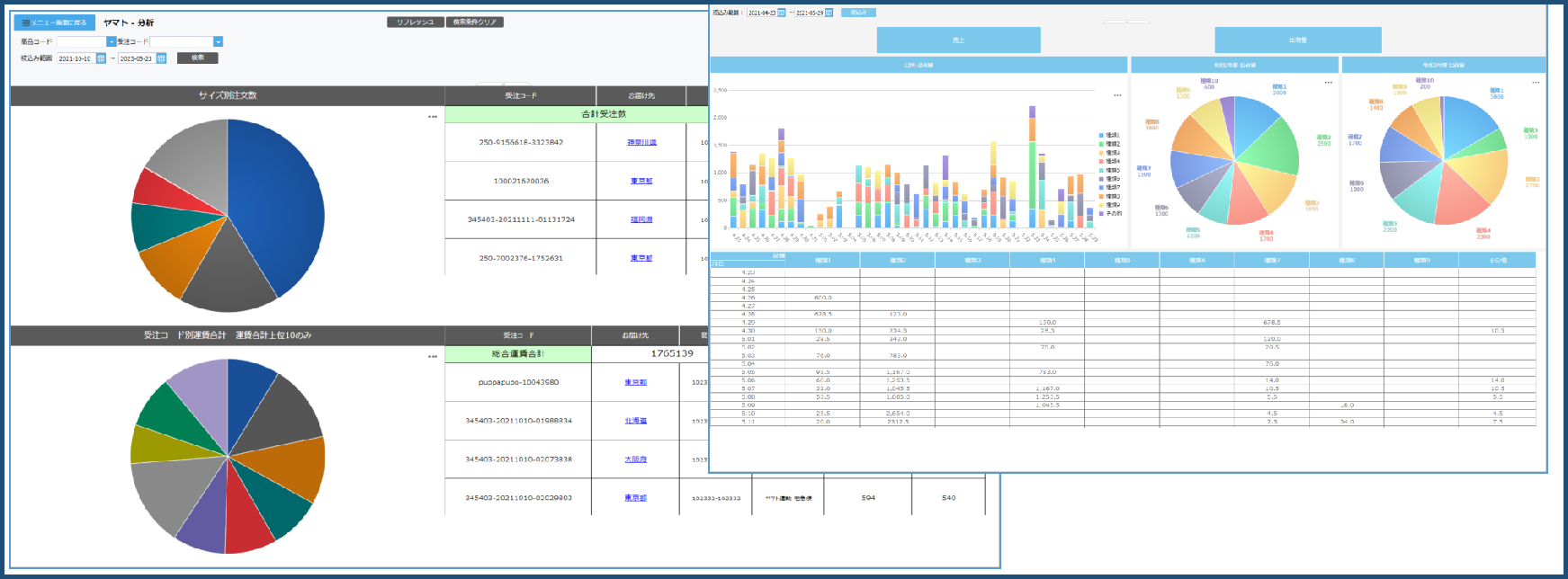Click 受注コード column header in upper table

click(520, 95)
